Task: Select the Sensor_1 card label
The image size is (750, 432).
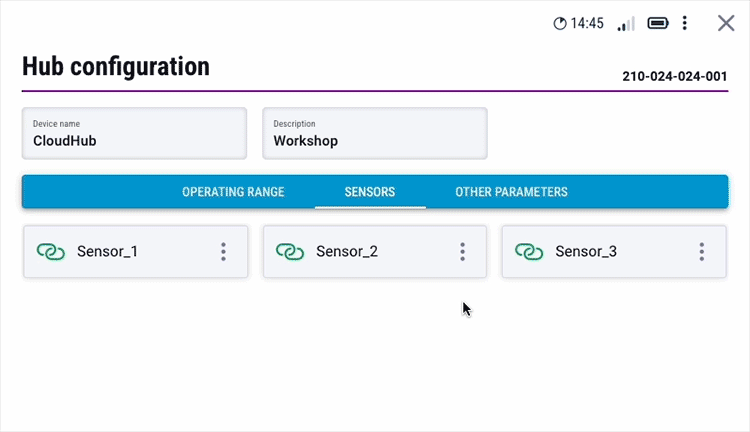Action: [107, 252]
